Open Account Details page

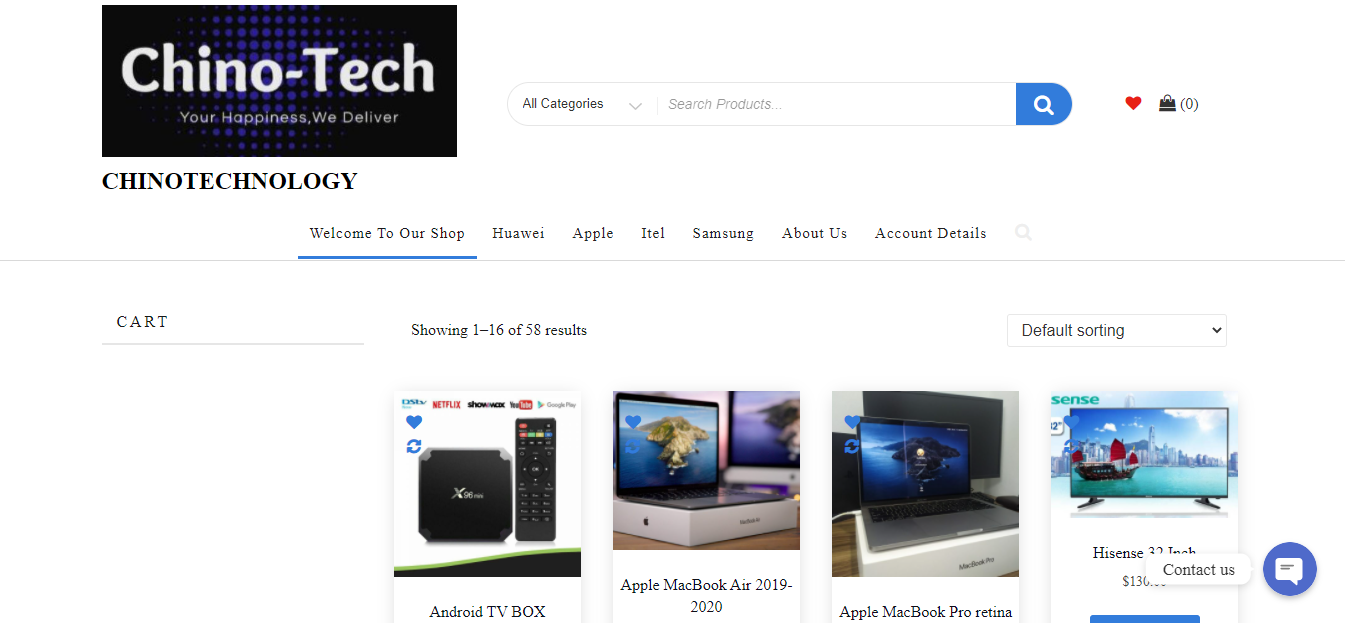pyautogui.click(x=931, y=233)
